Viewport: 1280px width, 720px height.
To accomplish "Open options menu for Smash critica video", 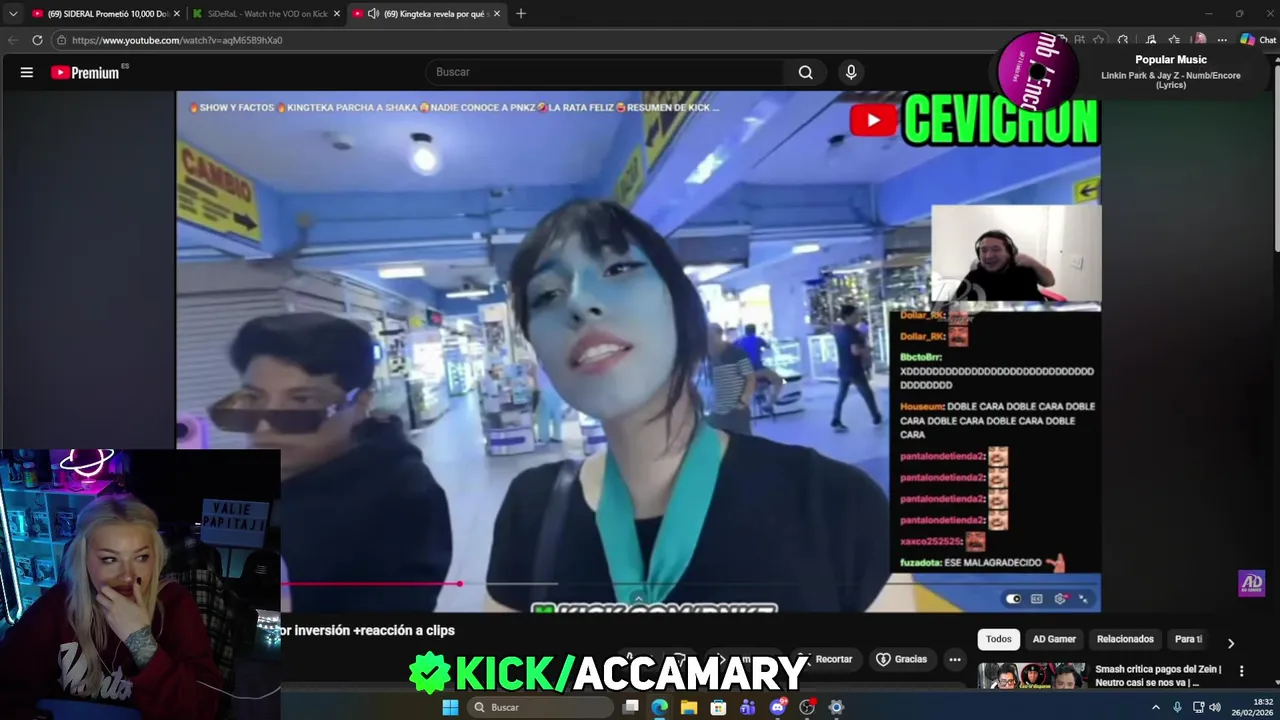I will [x=1241, y=671].
